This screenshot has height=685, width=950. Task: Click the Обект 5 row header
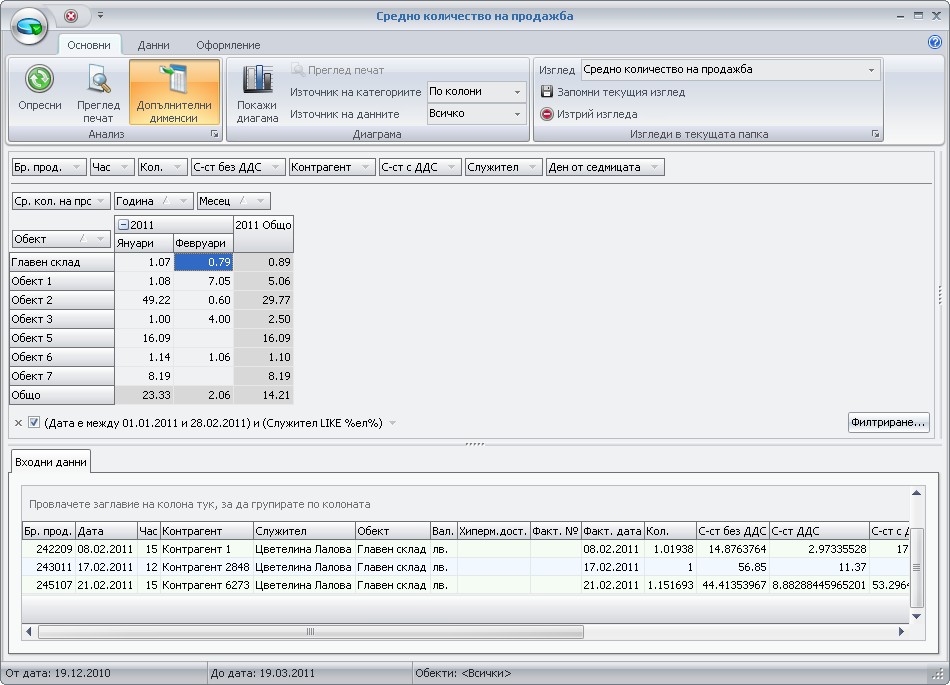[x=62, y=338]
